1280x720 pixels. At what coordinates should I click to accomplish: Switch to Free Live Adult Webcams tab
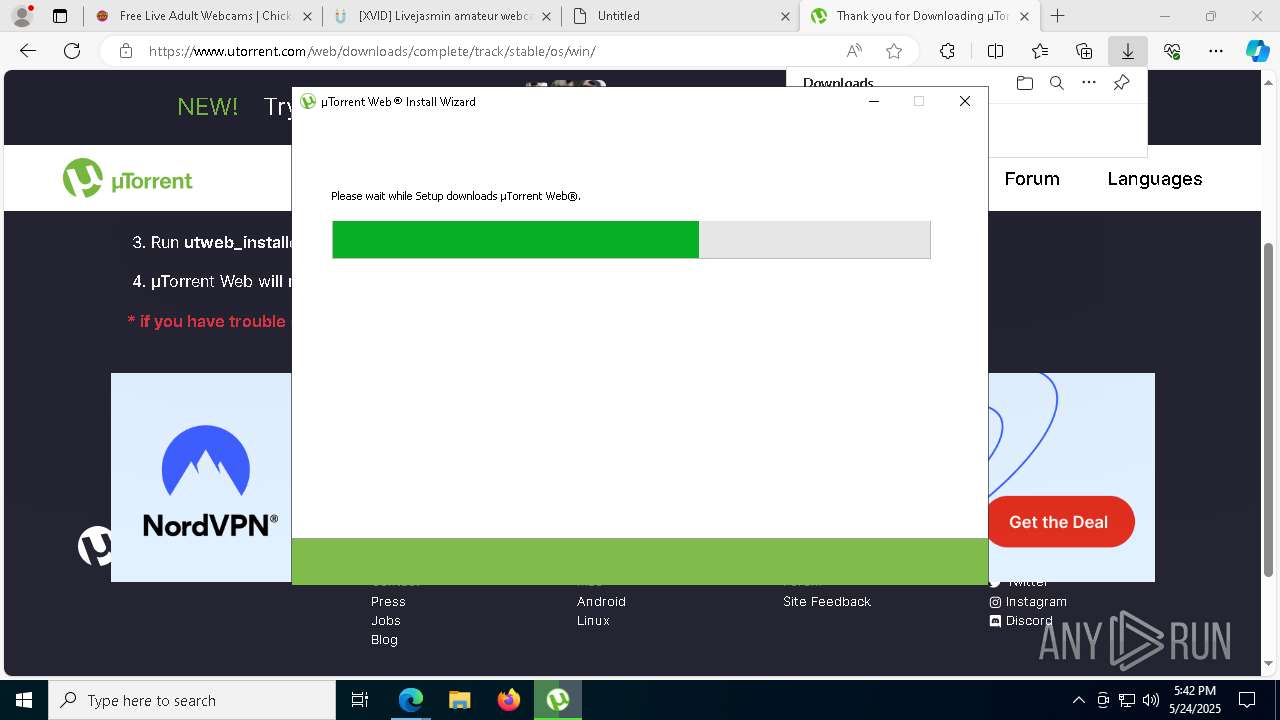205,16
